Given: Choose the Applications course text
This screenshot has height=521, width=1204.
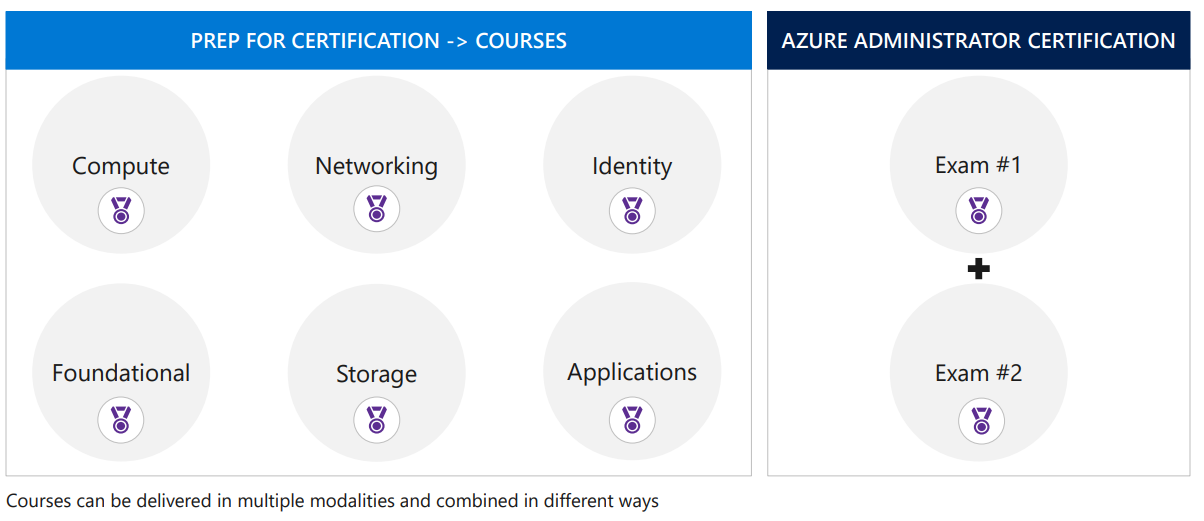Looking at the screenshot, I should point(632,373).
